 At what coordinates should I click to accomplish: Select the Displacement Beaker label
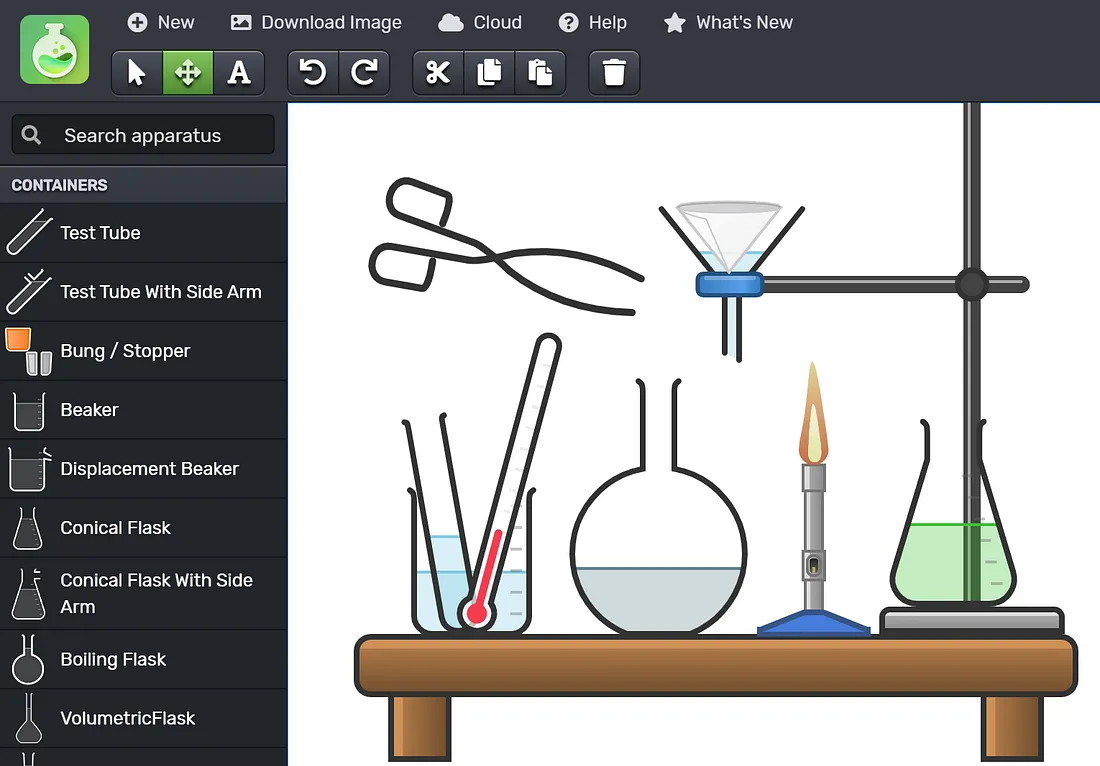149,469
